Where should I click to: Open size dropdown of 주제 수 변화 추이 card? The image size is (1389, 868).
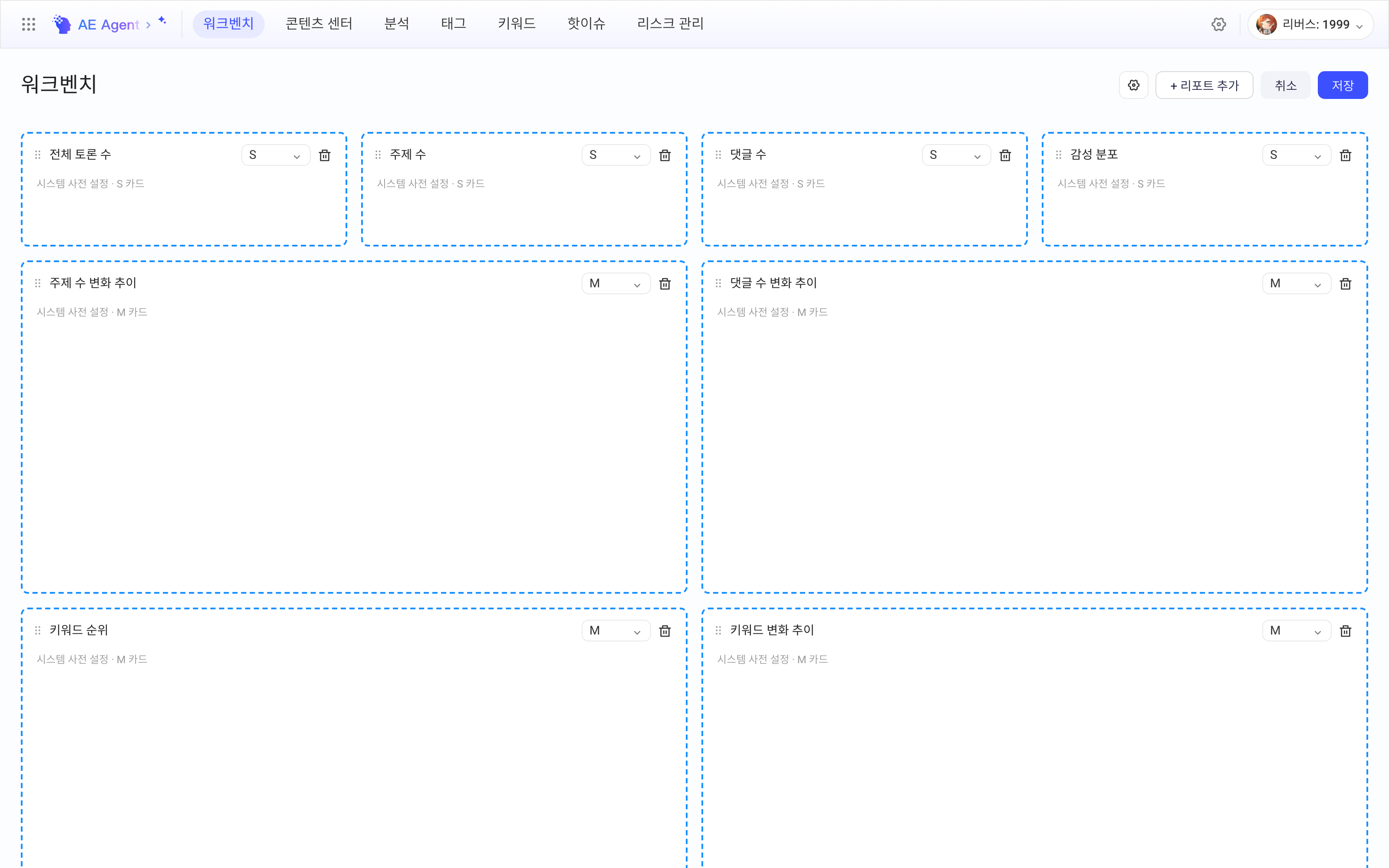click(616, 283)
